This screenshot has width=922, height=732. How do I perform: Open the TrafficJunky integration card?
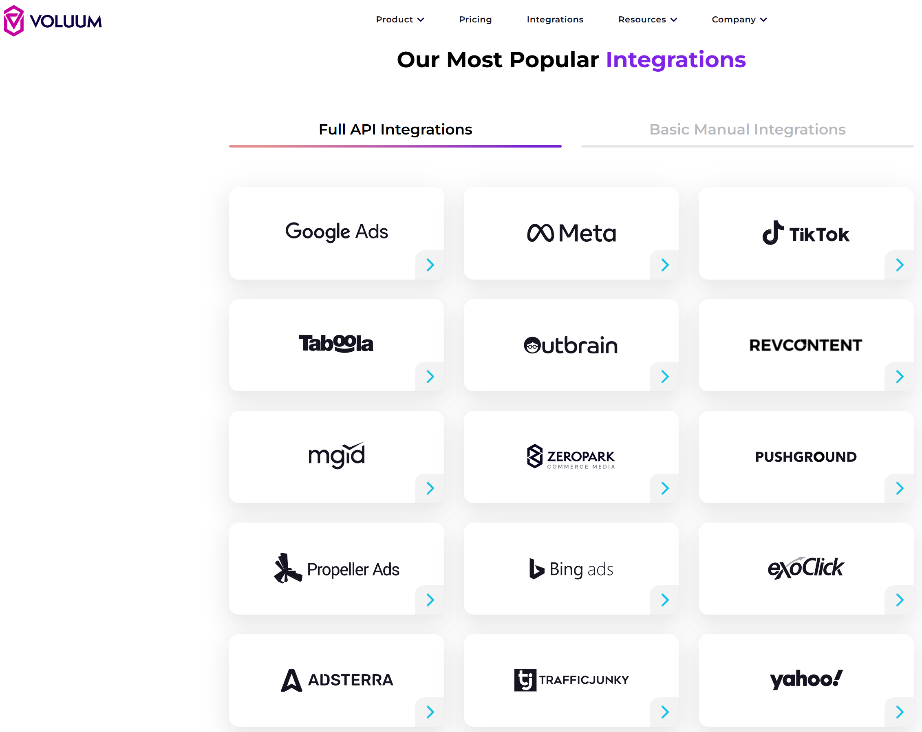570,680
